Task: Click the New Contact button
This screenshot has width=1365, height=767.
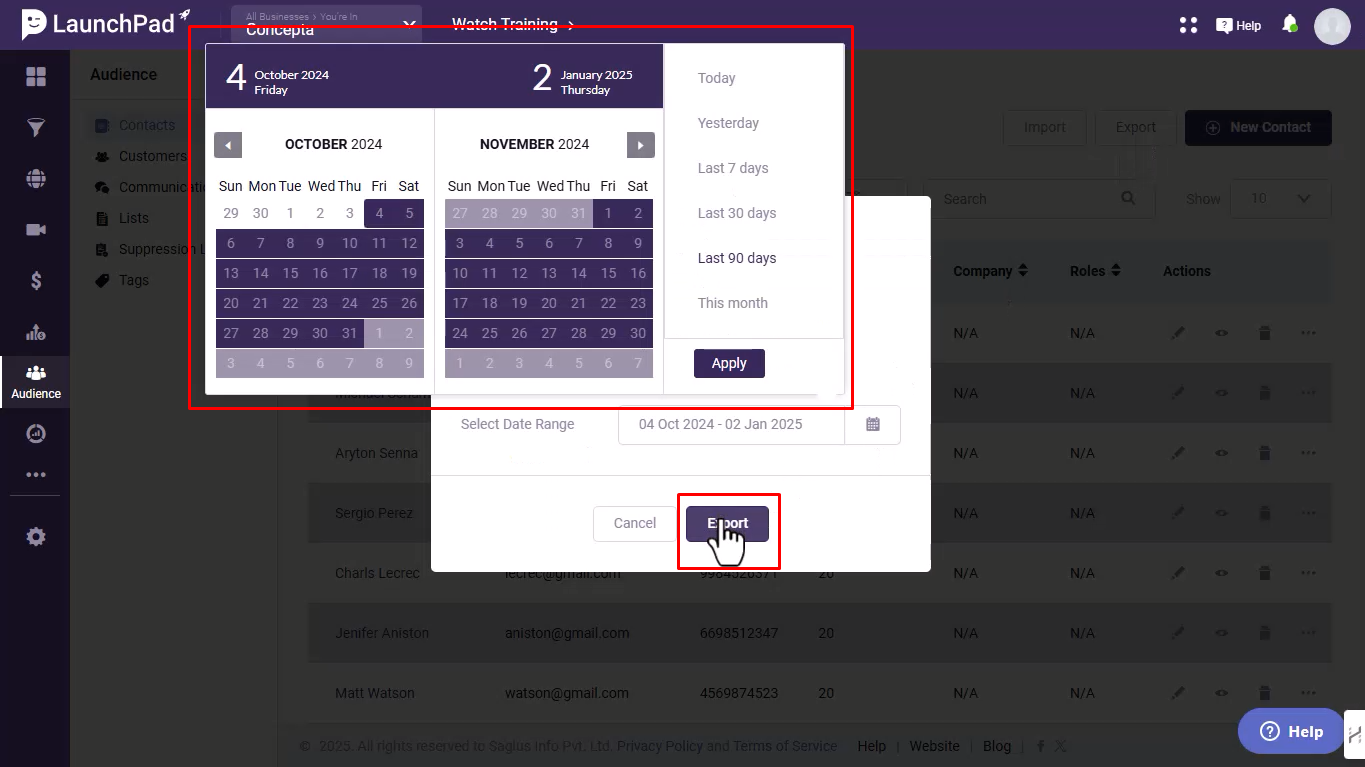Action: point(1258,127)
